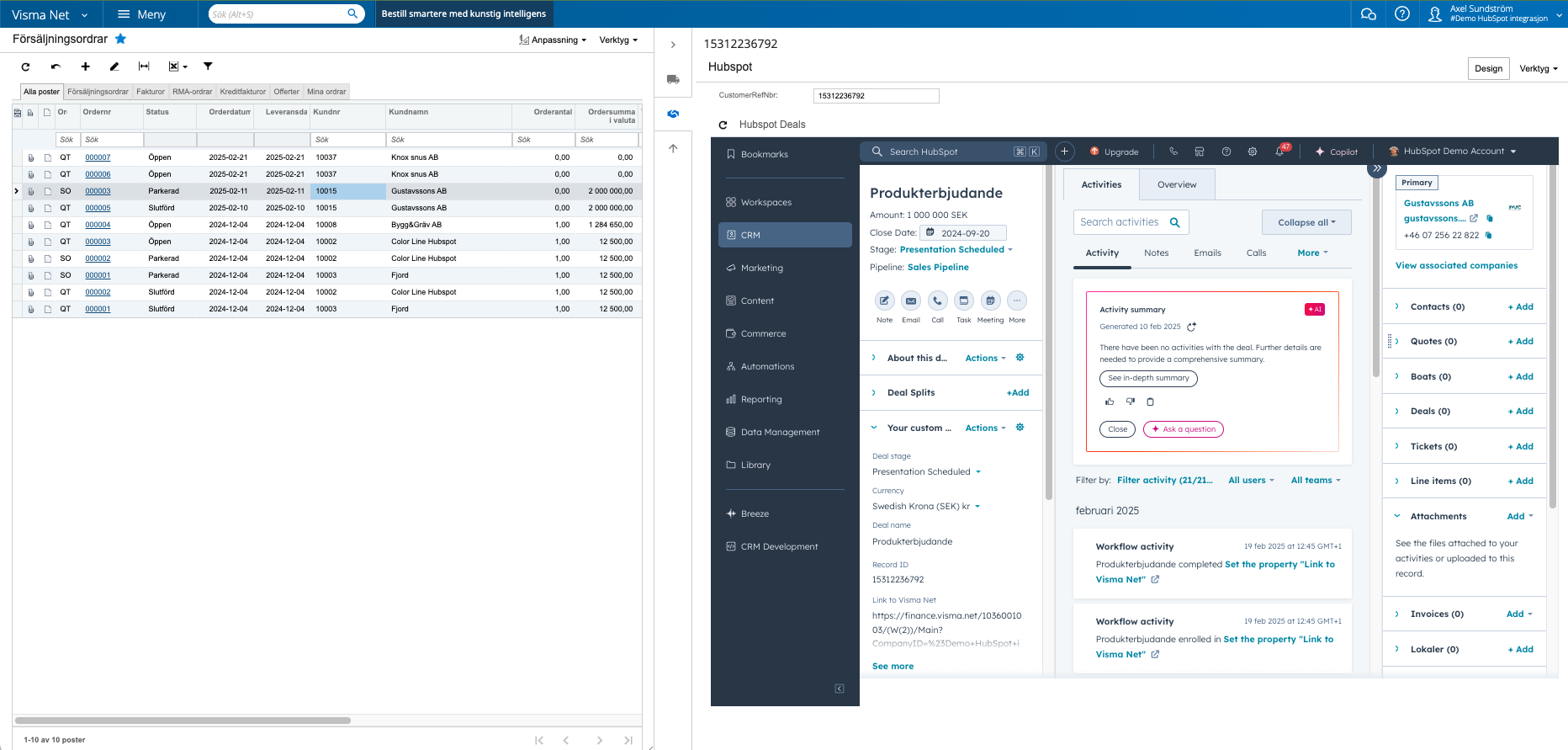This screenshot has height=750, width=1568.
Task: Open the Stage Presentation Scheduled dropdown
Action: coord(956,250)
